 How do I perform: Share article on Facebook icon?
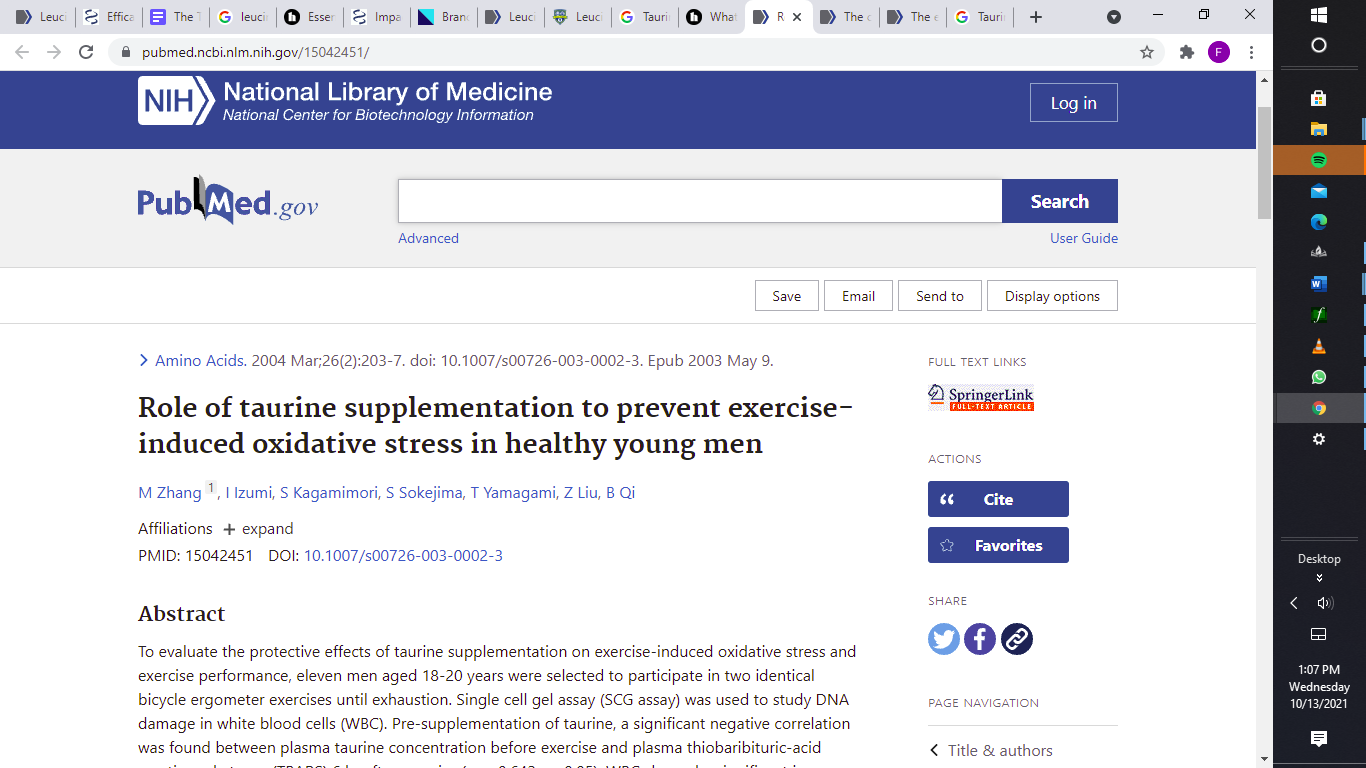click(980, 639)
